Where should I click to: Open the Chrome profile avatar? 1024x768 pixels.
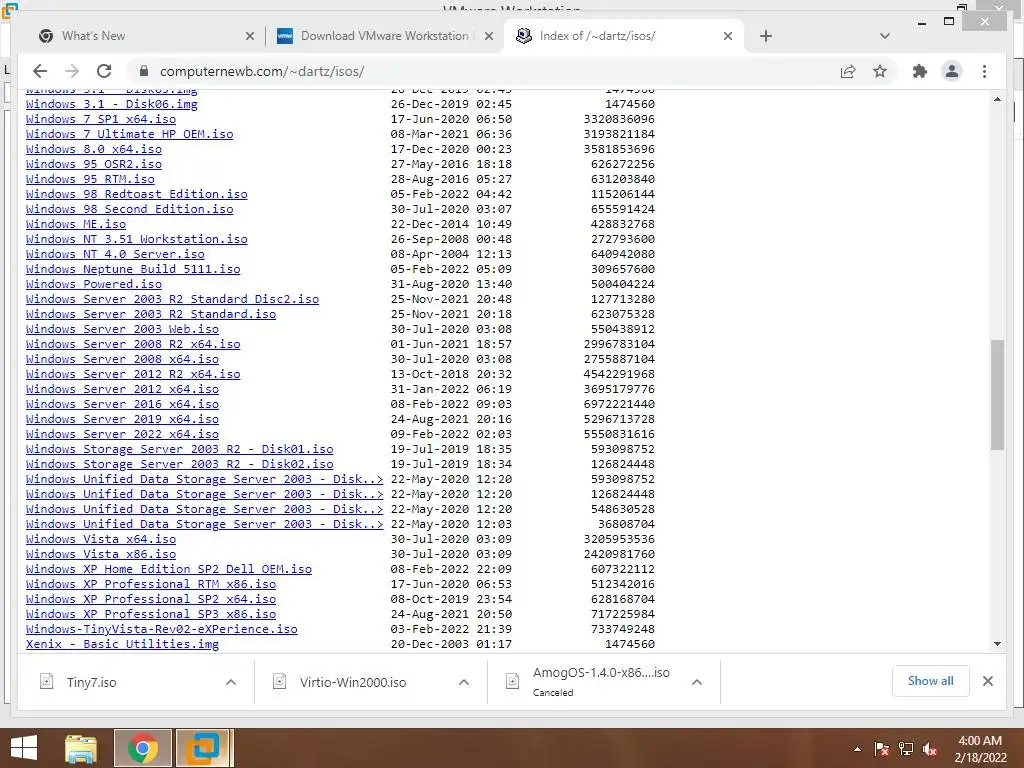tap(952, 71)
